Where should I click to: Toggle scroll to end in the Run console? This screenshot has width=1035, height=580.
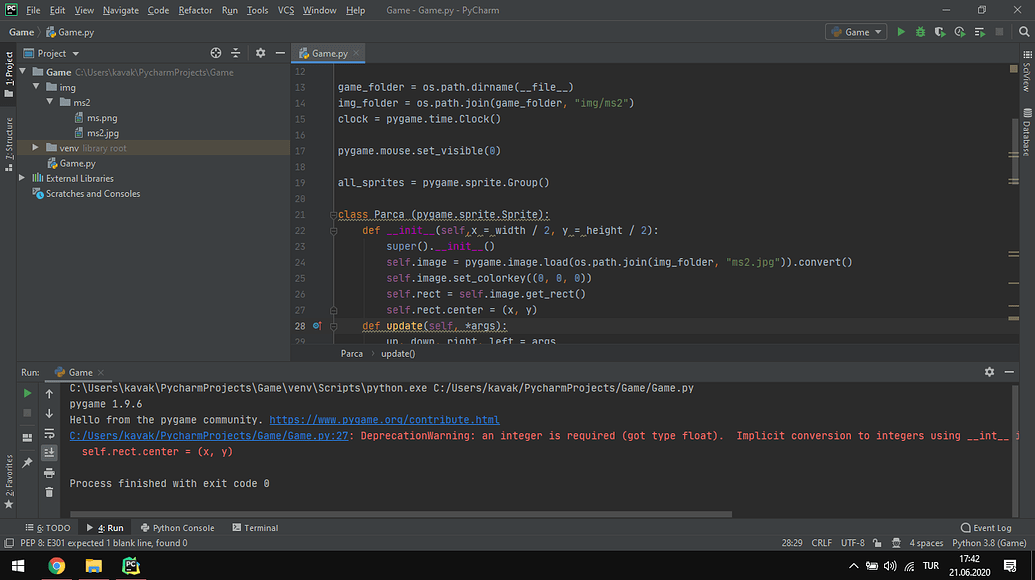click(x=50, y=453)
